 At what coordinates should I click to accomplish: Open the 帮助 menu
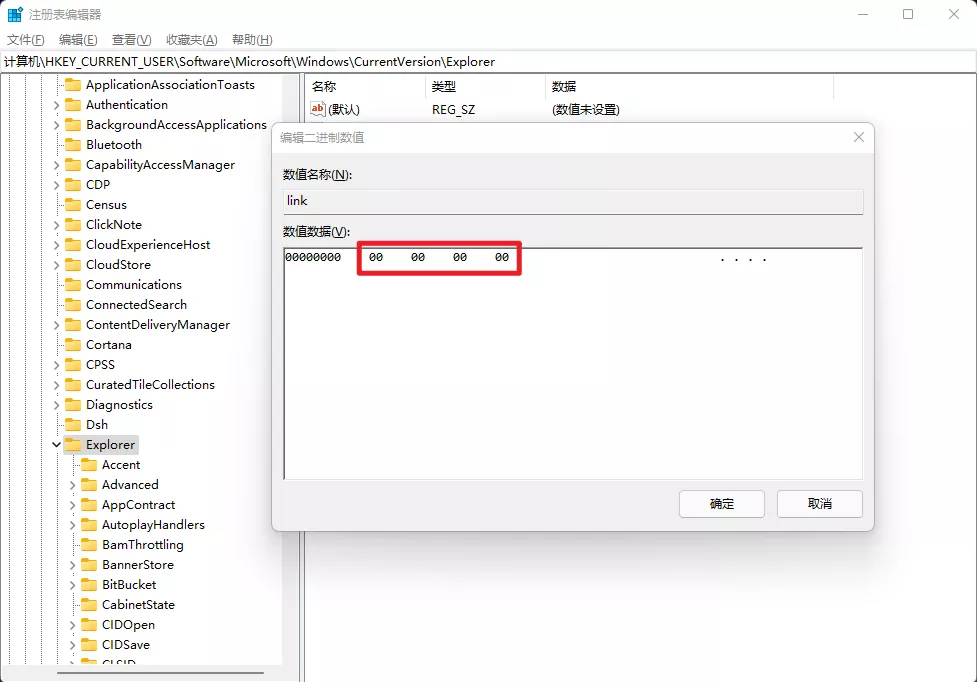tap(248, 39)
